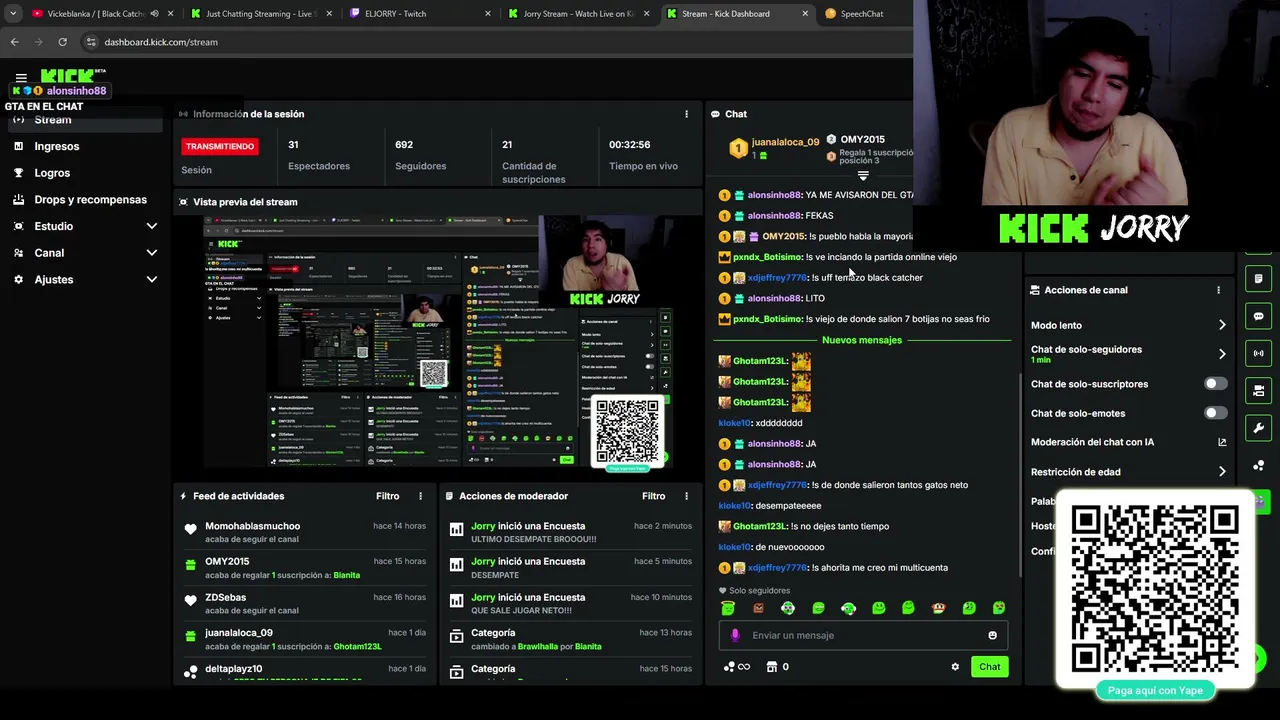This screenshot has width=1280, height=720.
Task: Click the chat bubble icon in right rail
Action: [x=1258, y=316]
